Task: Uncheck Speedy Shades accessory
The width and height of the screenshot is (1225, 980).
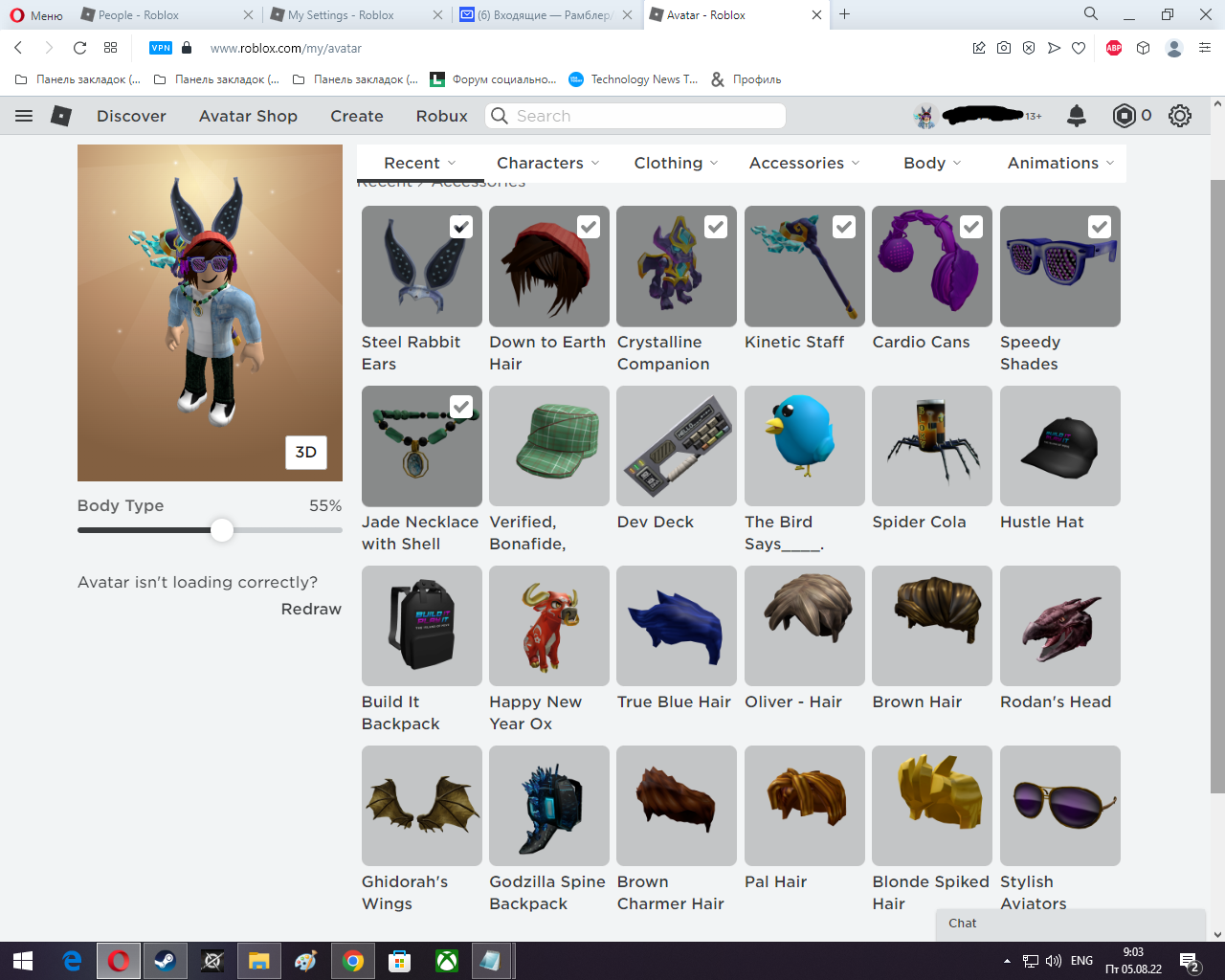Action: 1100,227
